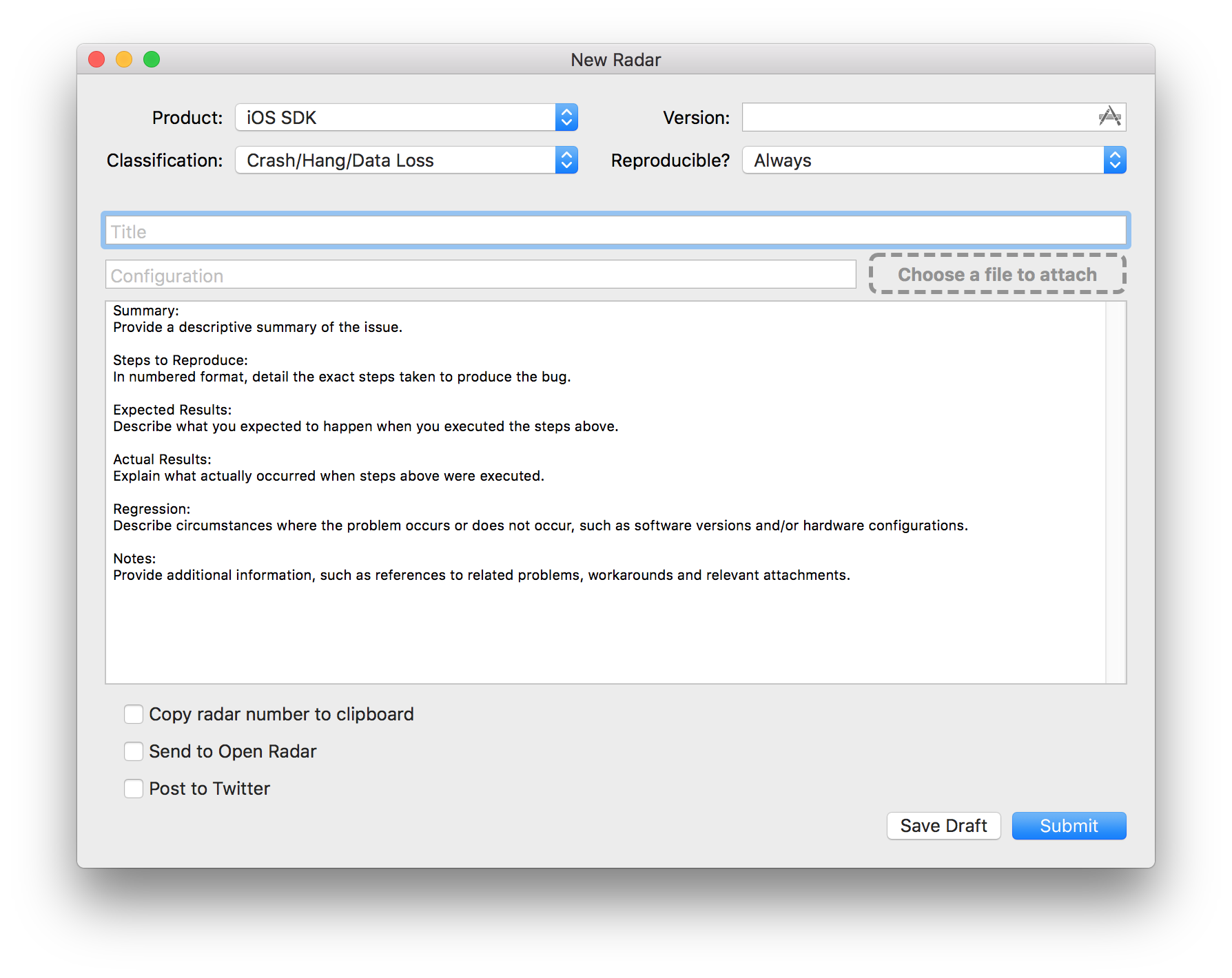Click the App Store icon in Version field

(x=1109, y=116)
